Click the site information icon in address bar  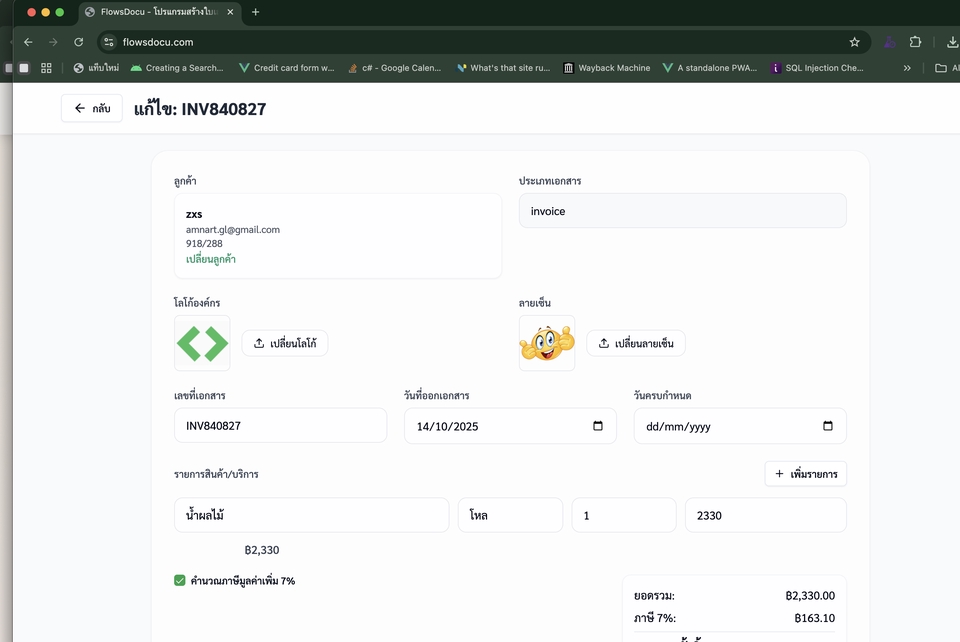point(109,42)
